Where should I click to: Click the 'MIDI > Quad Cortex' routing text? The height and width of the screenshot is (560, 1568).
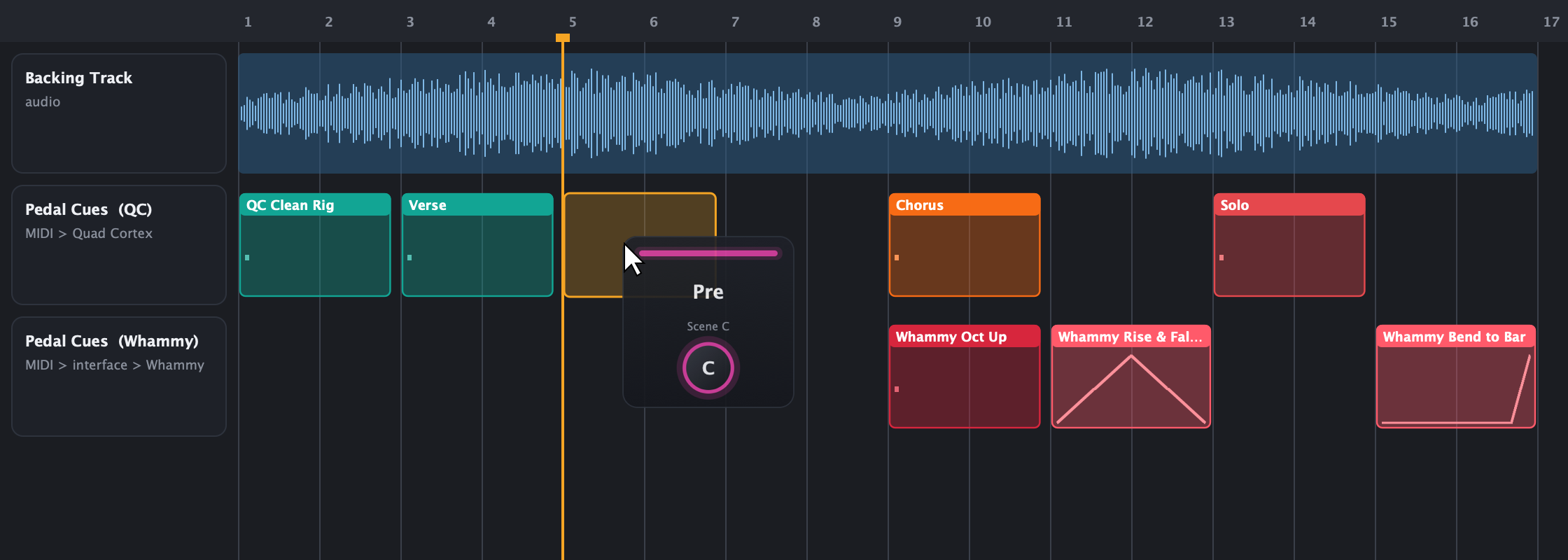pyautogui.click(x=89, y=233)
